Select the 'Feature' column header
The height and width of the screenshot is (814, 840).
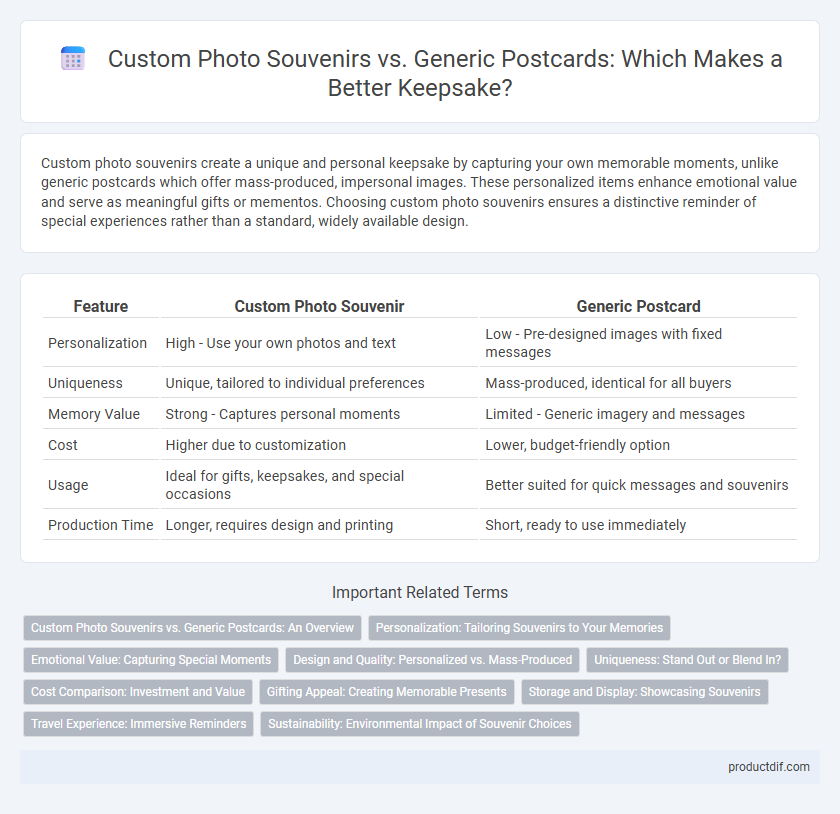101,306
